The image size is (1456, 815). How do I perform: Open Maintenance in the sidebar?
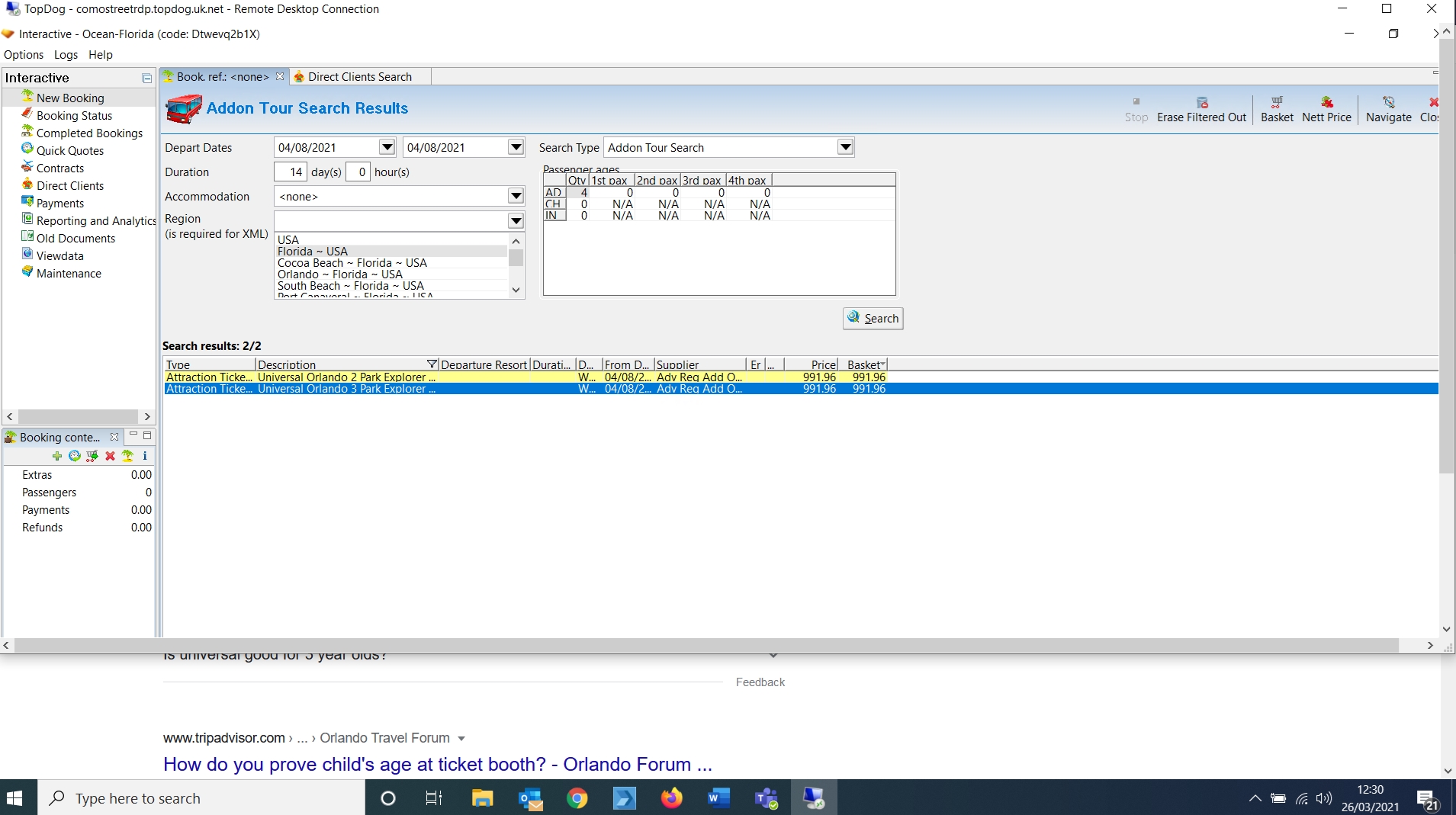click(x=69, y=273)
